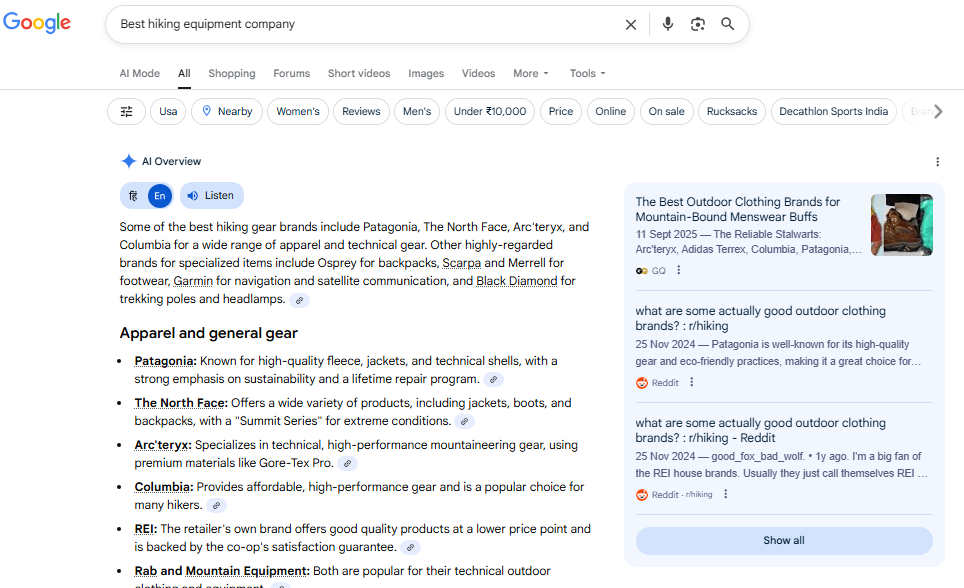Click the magnifier search icon

pos(728,25)
